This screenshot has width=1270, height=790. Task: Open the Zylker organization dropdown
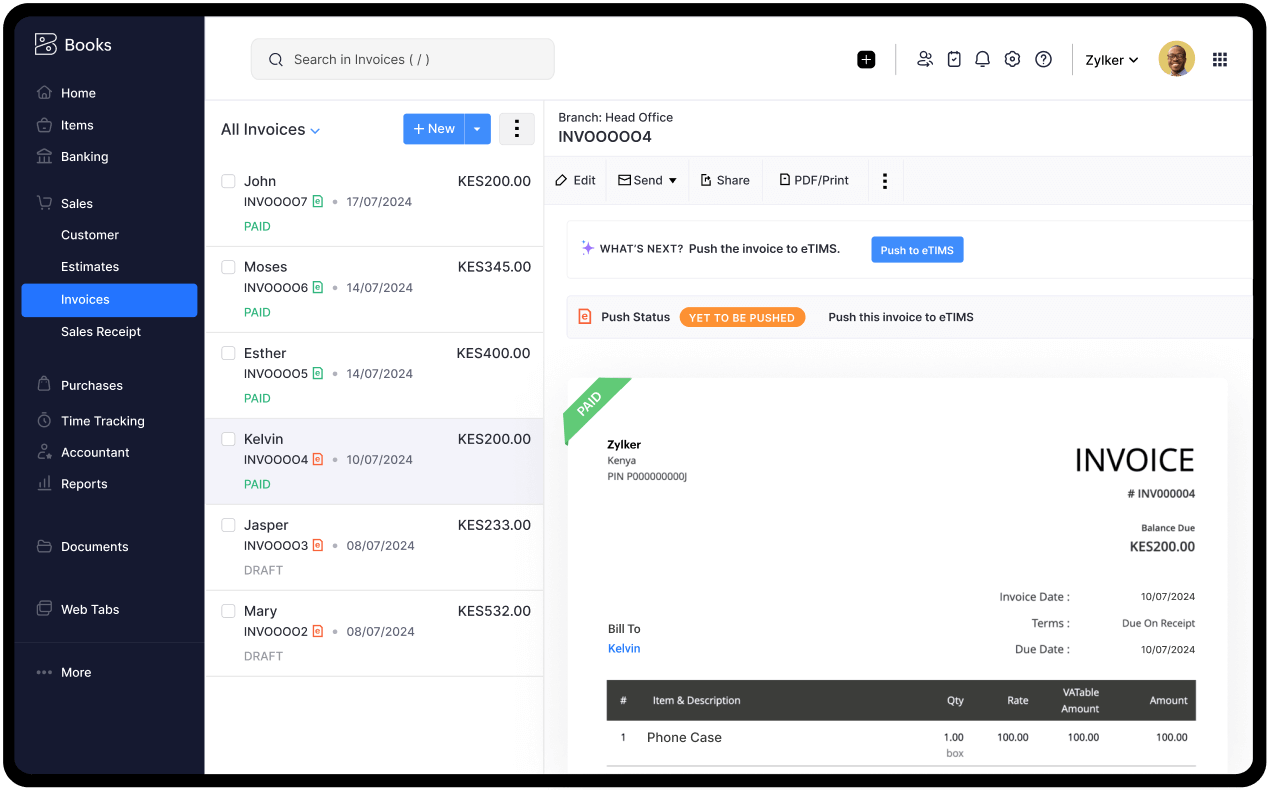click(x=1111, y=59)
